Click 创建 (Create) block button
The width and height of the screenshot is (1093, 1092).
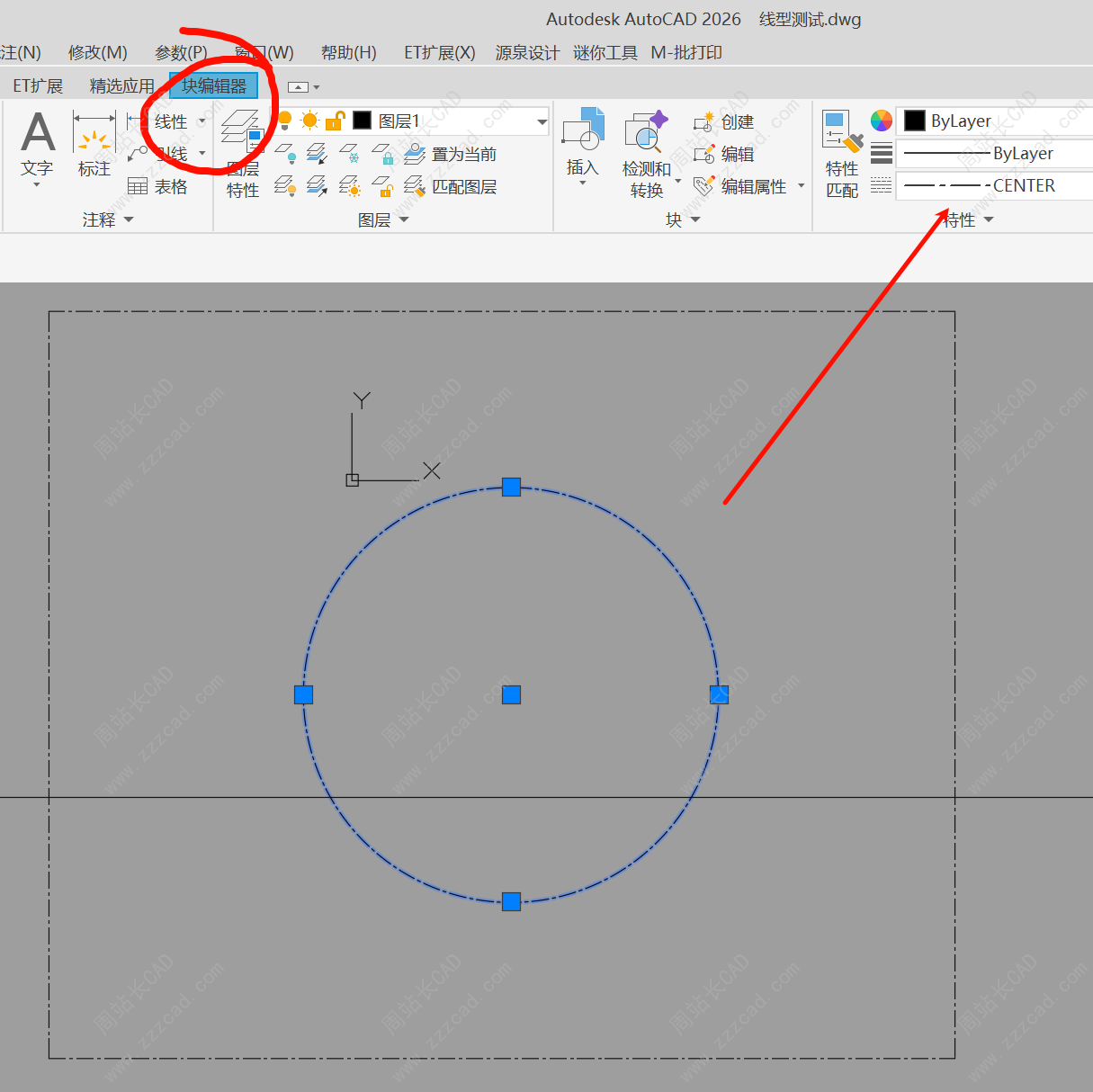pyautogui.click(x=724, y=122)
